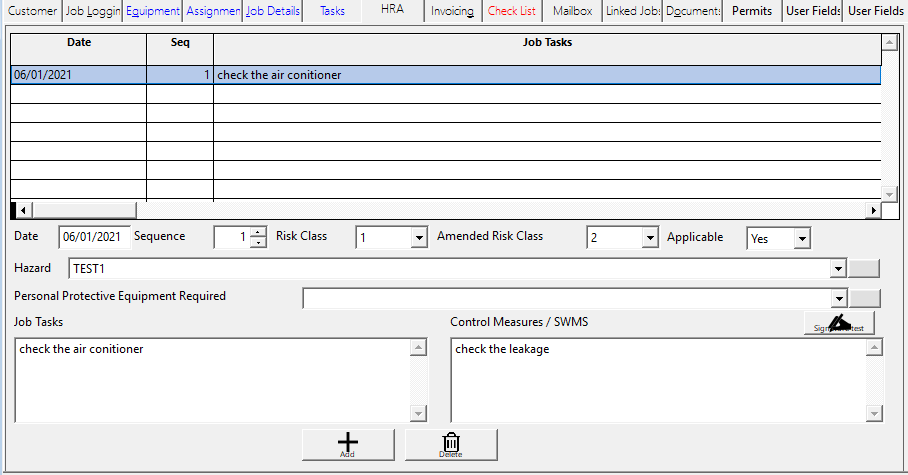Click the Date input field
908x475 pixels.
[x=93, y=238]
